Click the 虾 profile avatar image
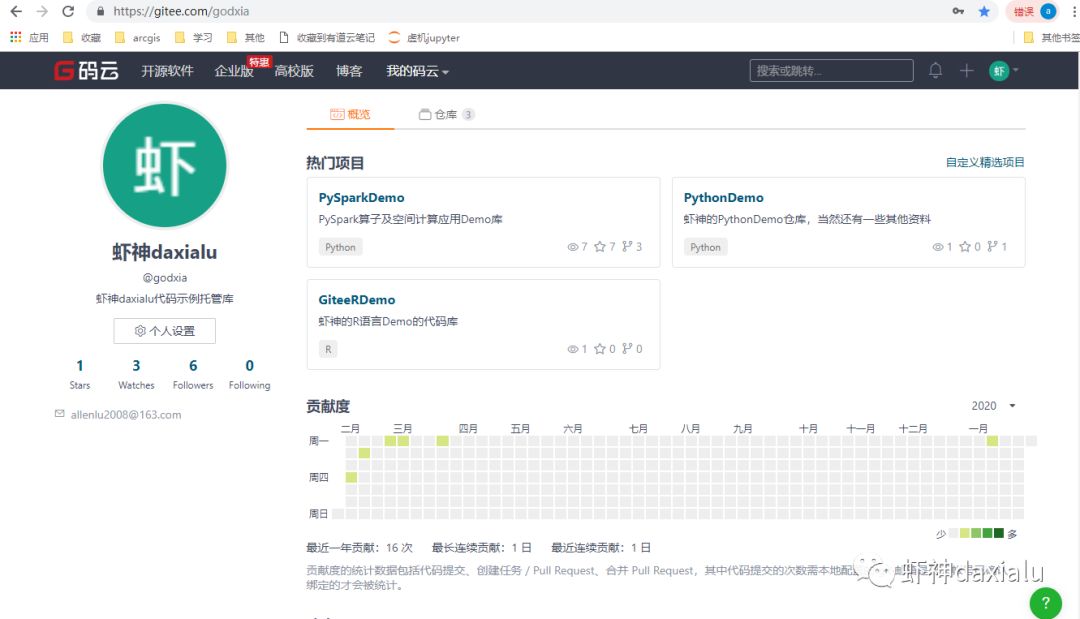The image size is (1080, 619). click(165, 165)
